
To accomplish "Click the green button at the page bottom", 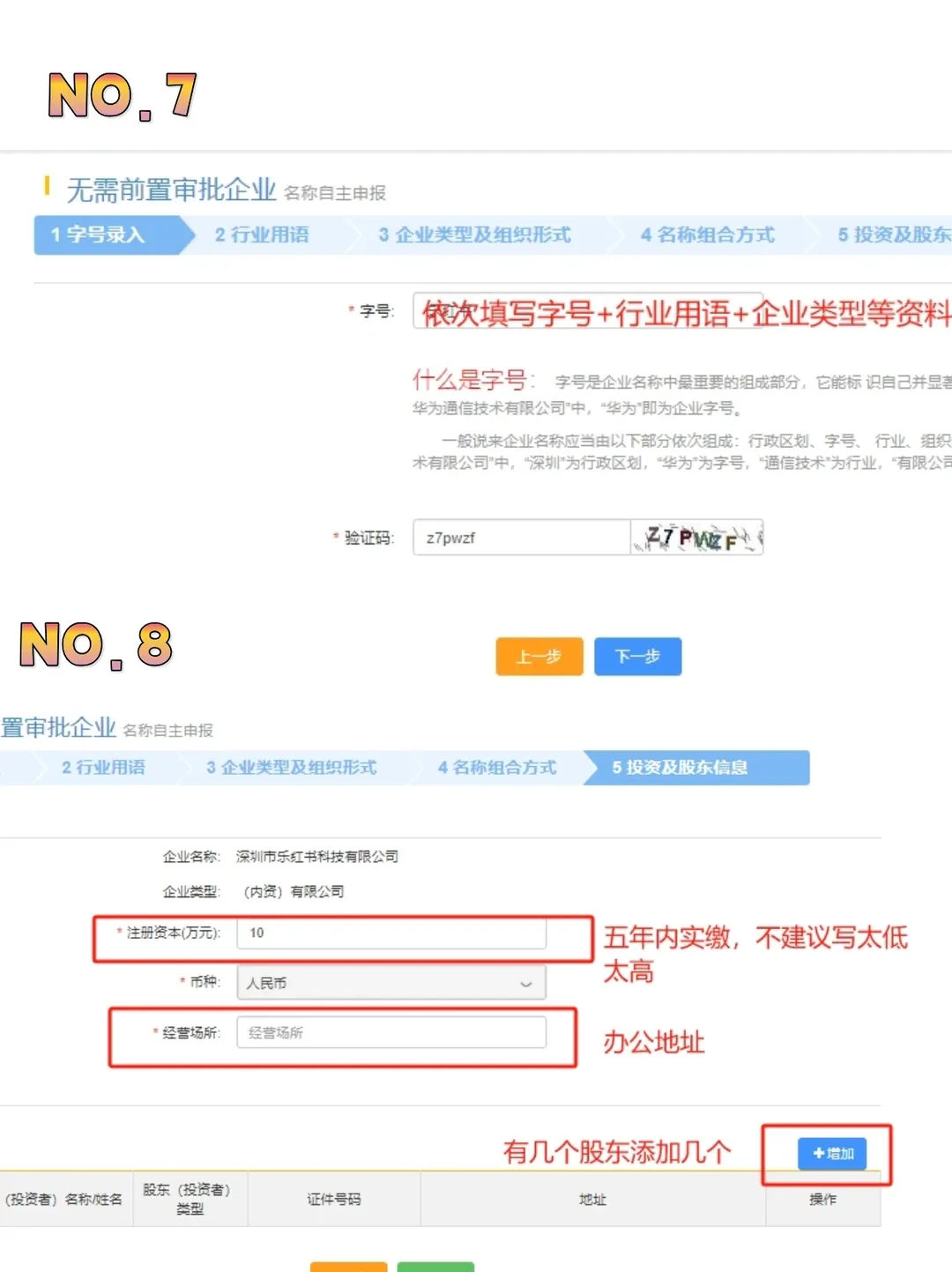I will click(x=435, y=1268).
